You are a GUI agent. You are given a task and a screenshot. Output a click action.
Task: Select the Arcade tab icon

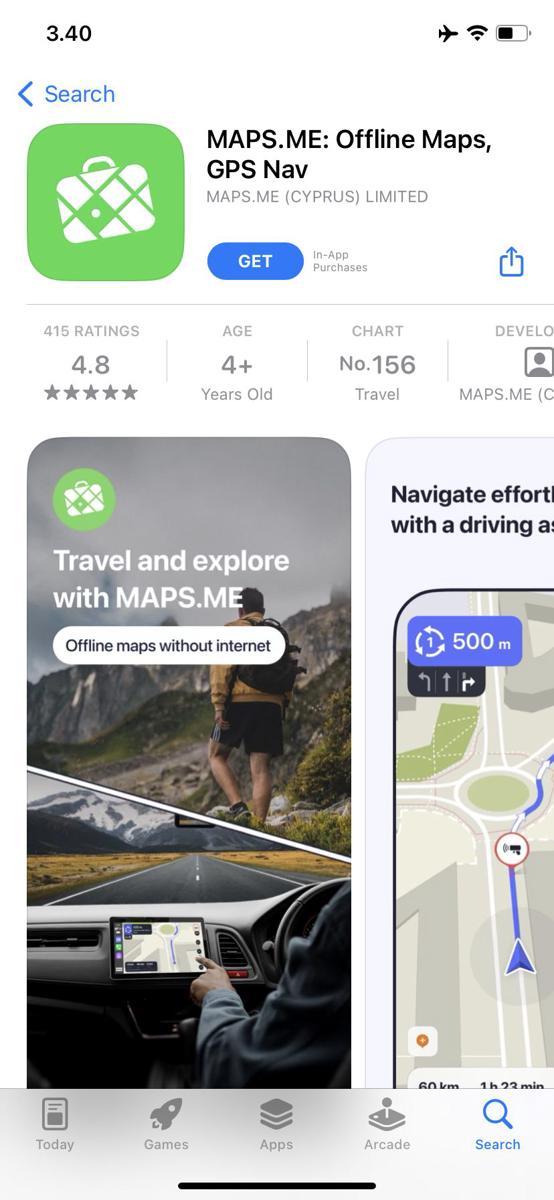pyautogui.click(x=387, y=1113)
